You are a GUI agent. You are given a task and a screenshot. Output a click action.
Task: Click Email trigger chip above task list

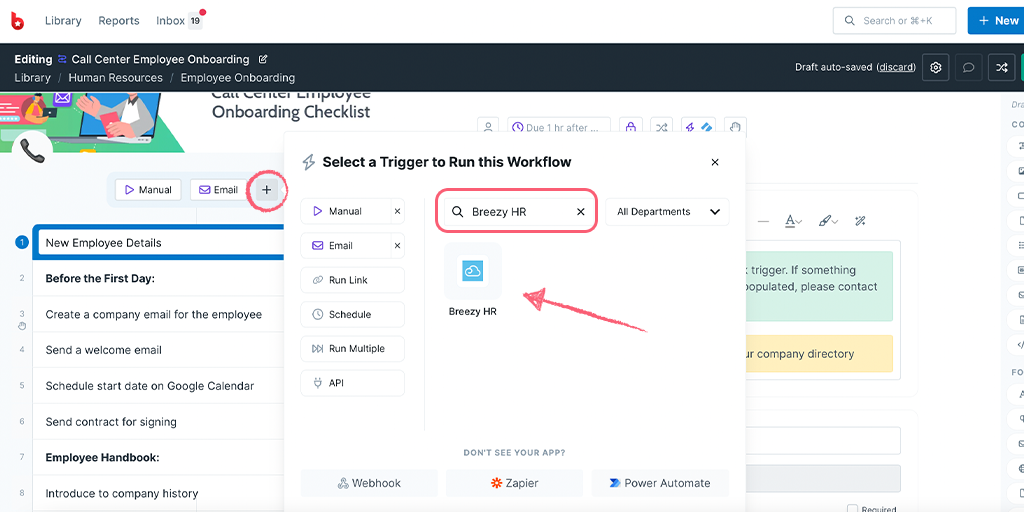[219, 190]
